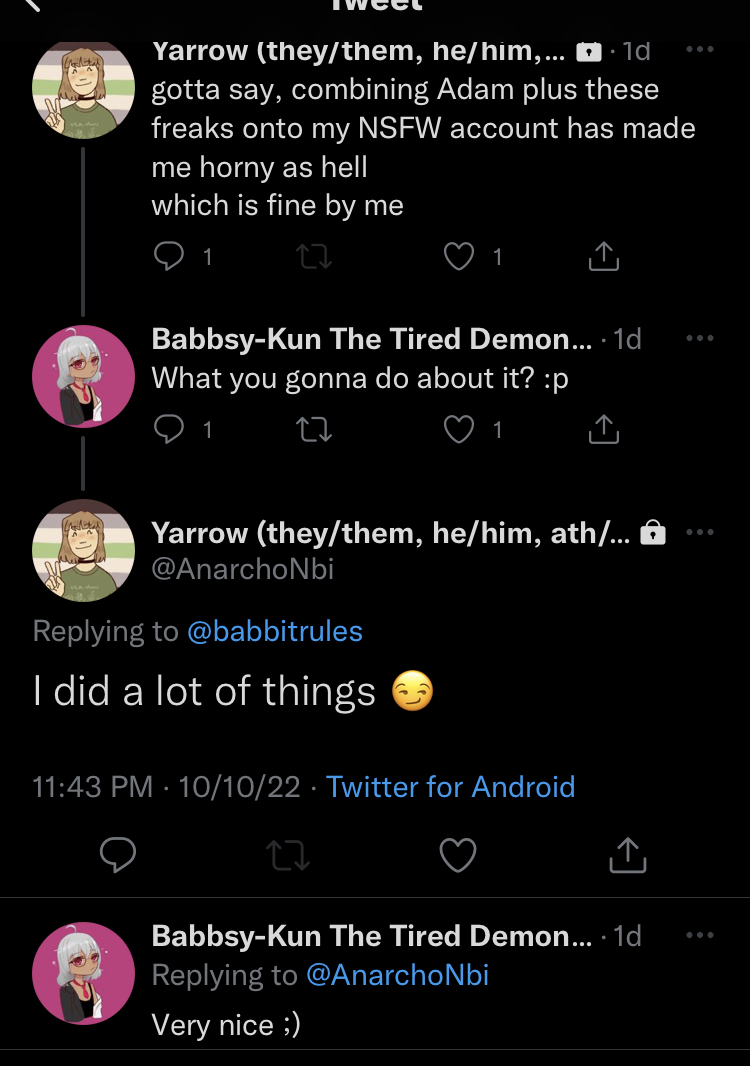Screen dimensions: 750x1066
Task: Reply to Yarrow's top tweet
Action: pyautogui.click(x=169, y=256)
